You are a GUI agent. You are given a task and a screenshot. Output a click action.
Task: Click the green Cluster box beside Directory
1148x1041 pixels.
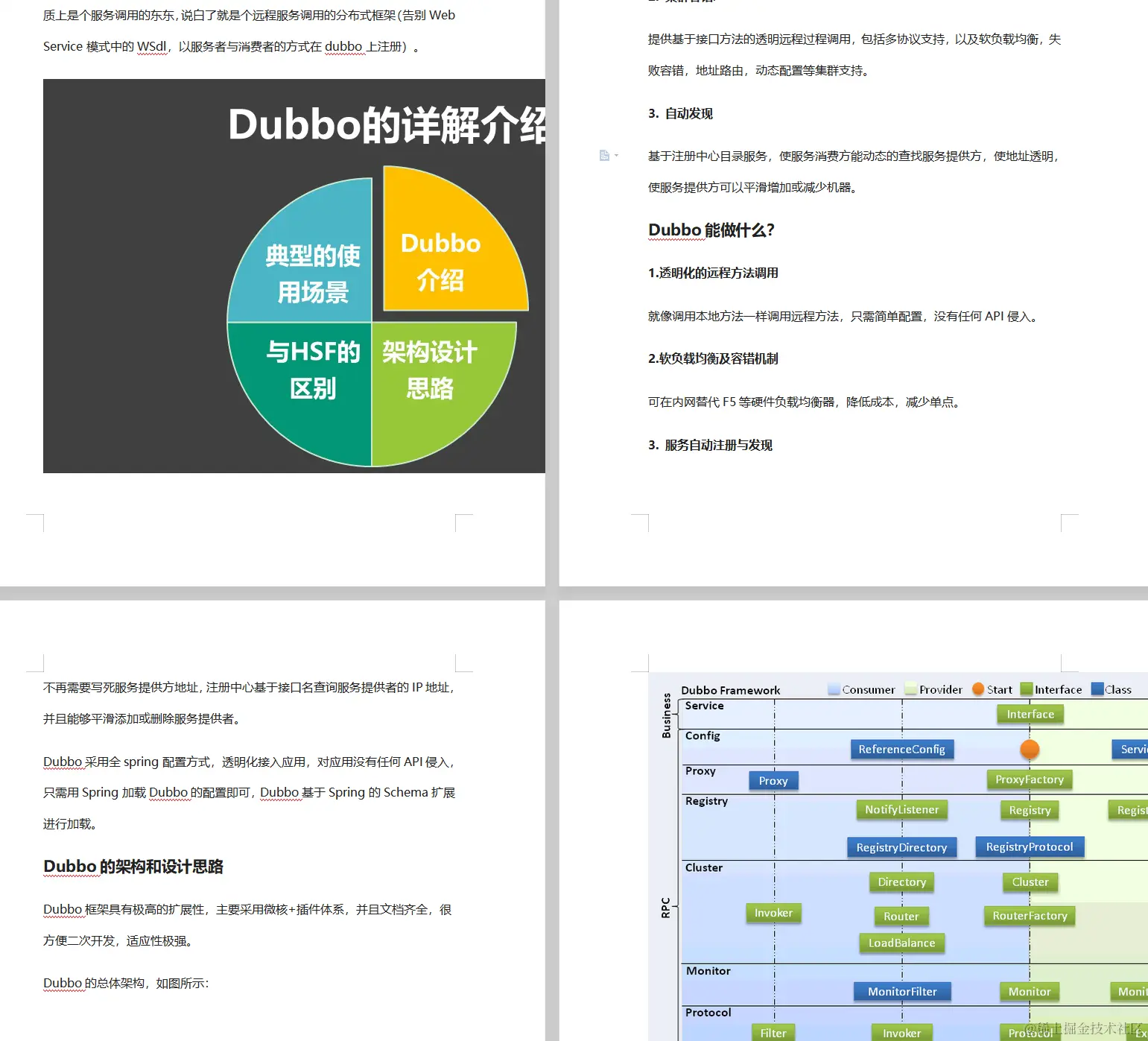1030,882
